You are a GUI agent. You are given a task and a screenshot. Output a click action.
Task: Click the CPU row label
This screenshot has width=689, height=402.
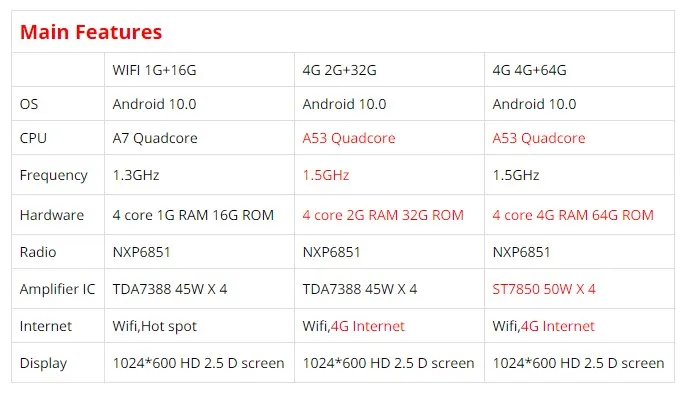click(34, 138)
